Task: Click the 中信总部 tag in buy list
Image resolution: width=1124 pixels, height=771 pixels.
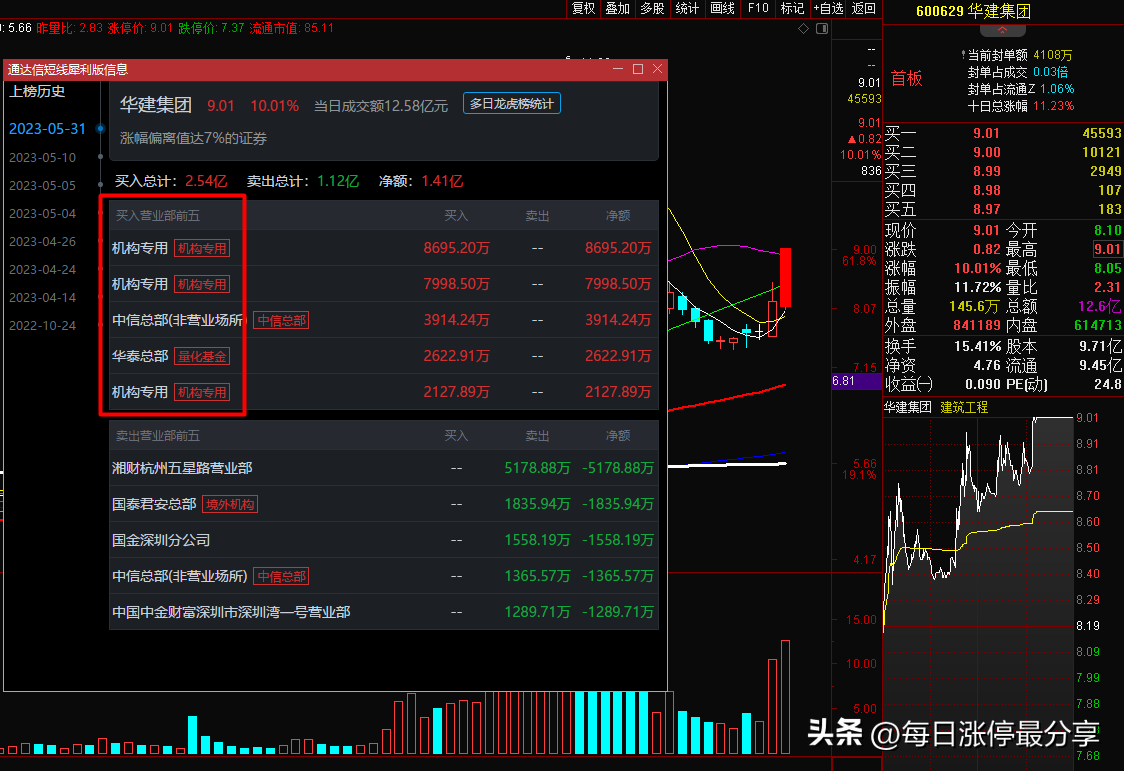Action: (281, 320)
